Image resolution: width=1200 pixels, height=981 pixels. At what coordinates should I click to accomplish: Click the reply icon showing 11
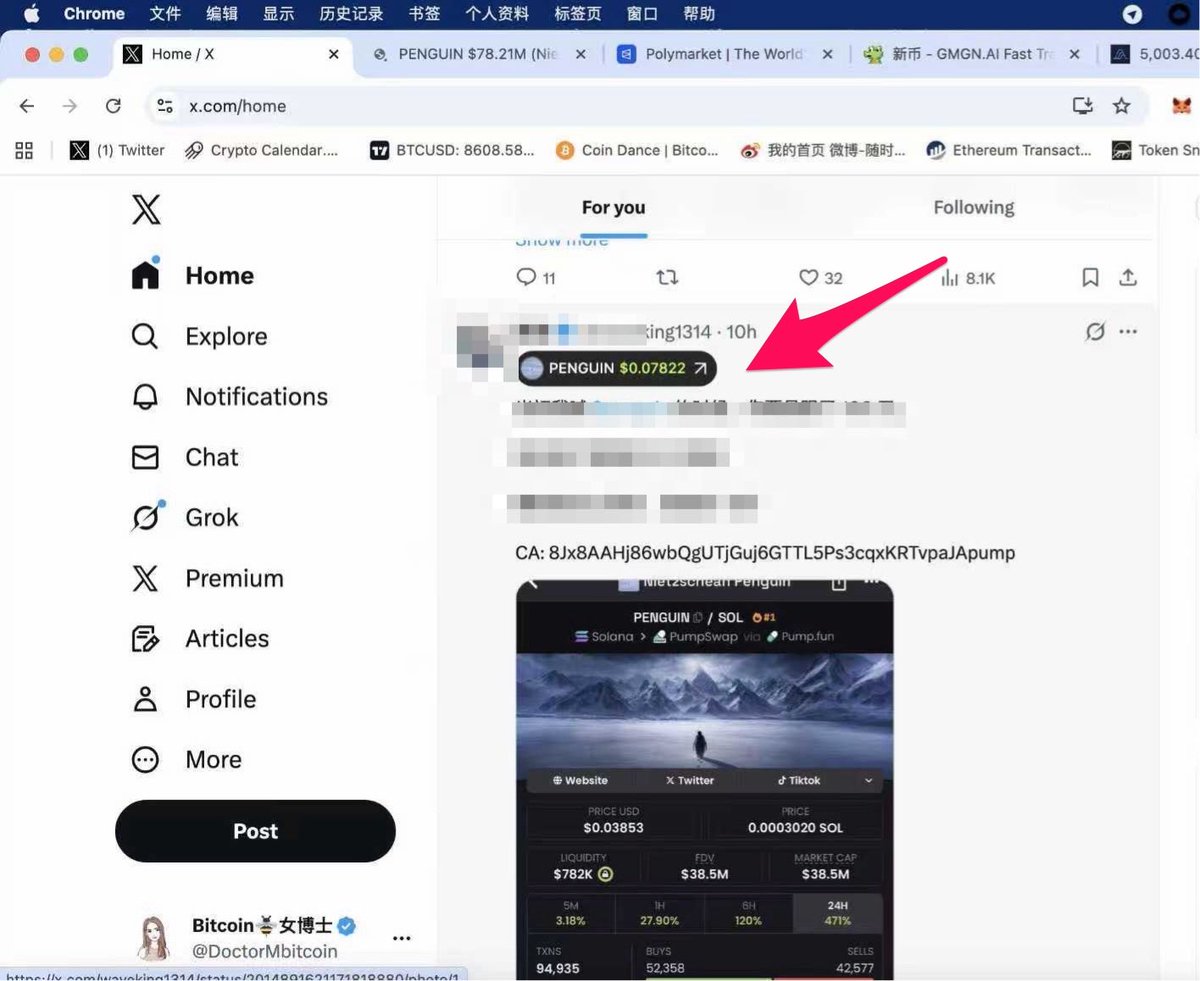(536, 278)
